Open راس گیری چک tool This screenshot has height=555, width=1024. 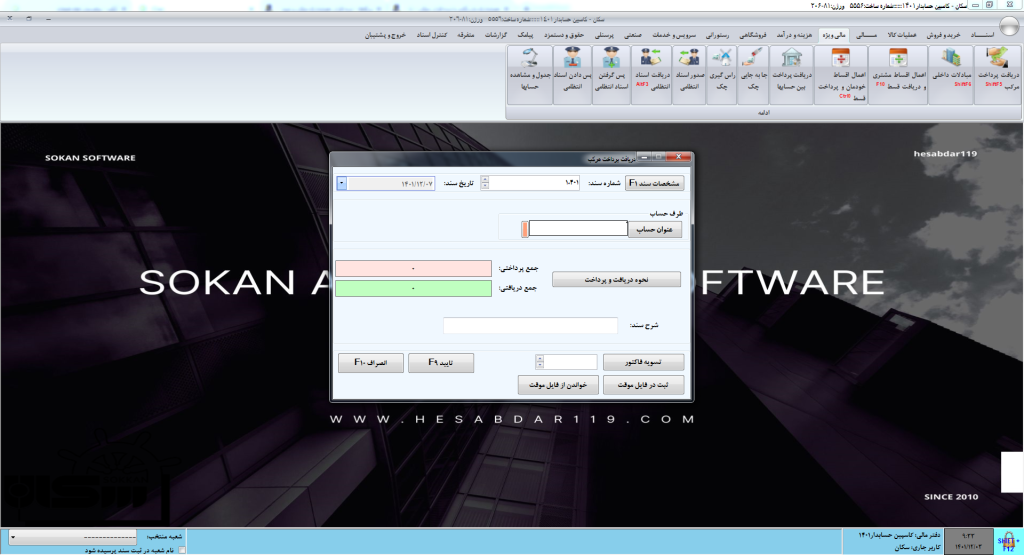click(722, 74)
